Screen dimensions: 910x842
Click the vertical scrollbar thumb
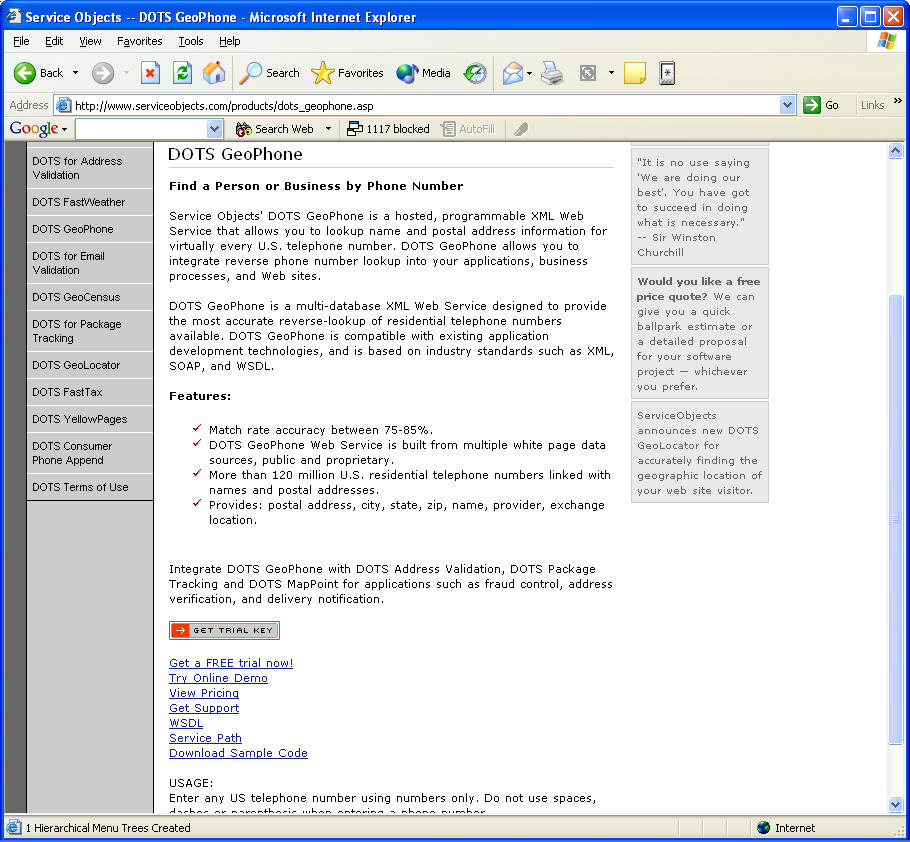coord(895,519)
